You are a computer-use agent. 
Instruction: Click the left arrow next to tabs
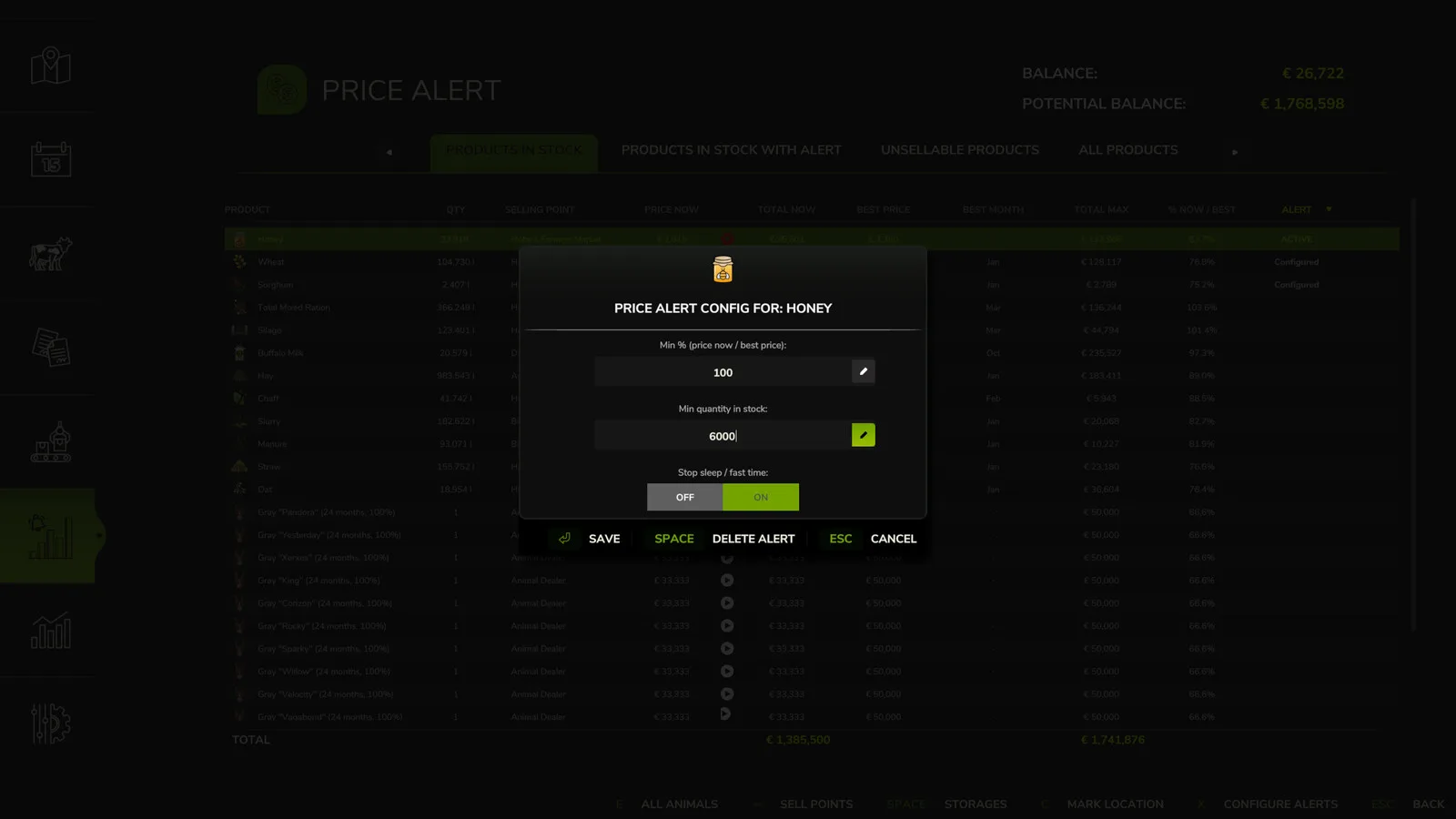(x=389, y=152)
